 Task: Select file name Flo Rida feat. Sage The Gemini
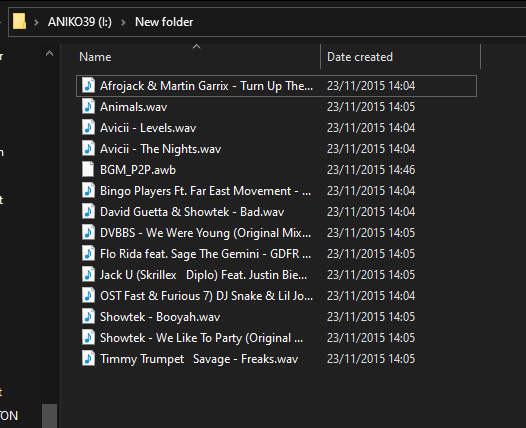[205, 254]
